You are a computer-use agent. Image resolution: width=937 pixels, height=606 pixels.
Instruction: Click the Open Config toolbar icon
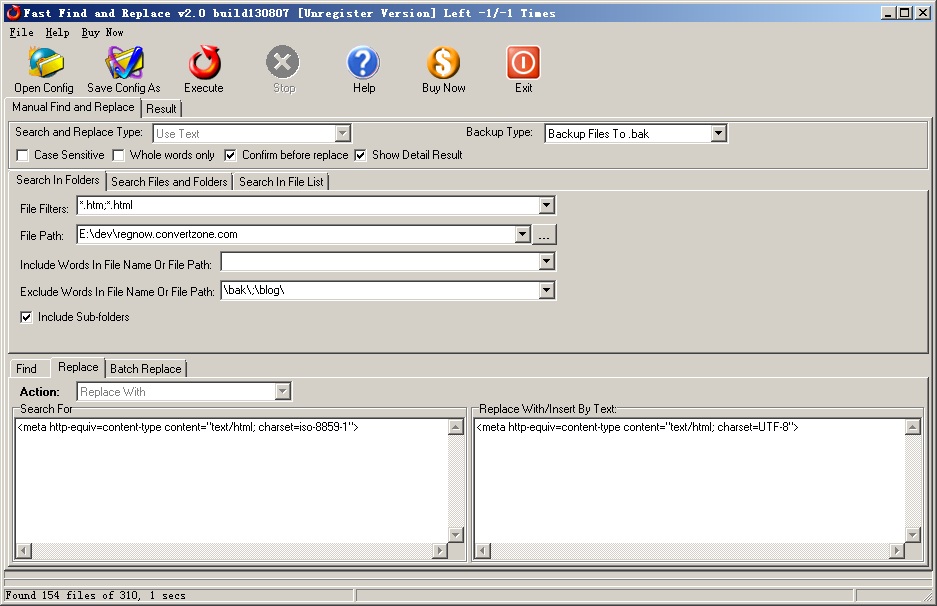tap(44, 63)
